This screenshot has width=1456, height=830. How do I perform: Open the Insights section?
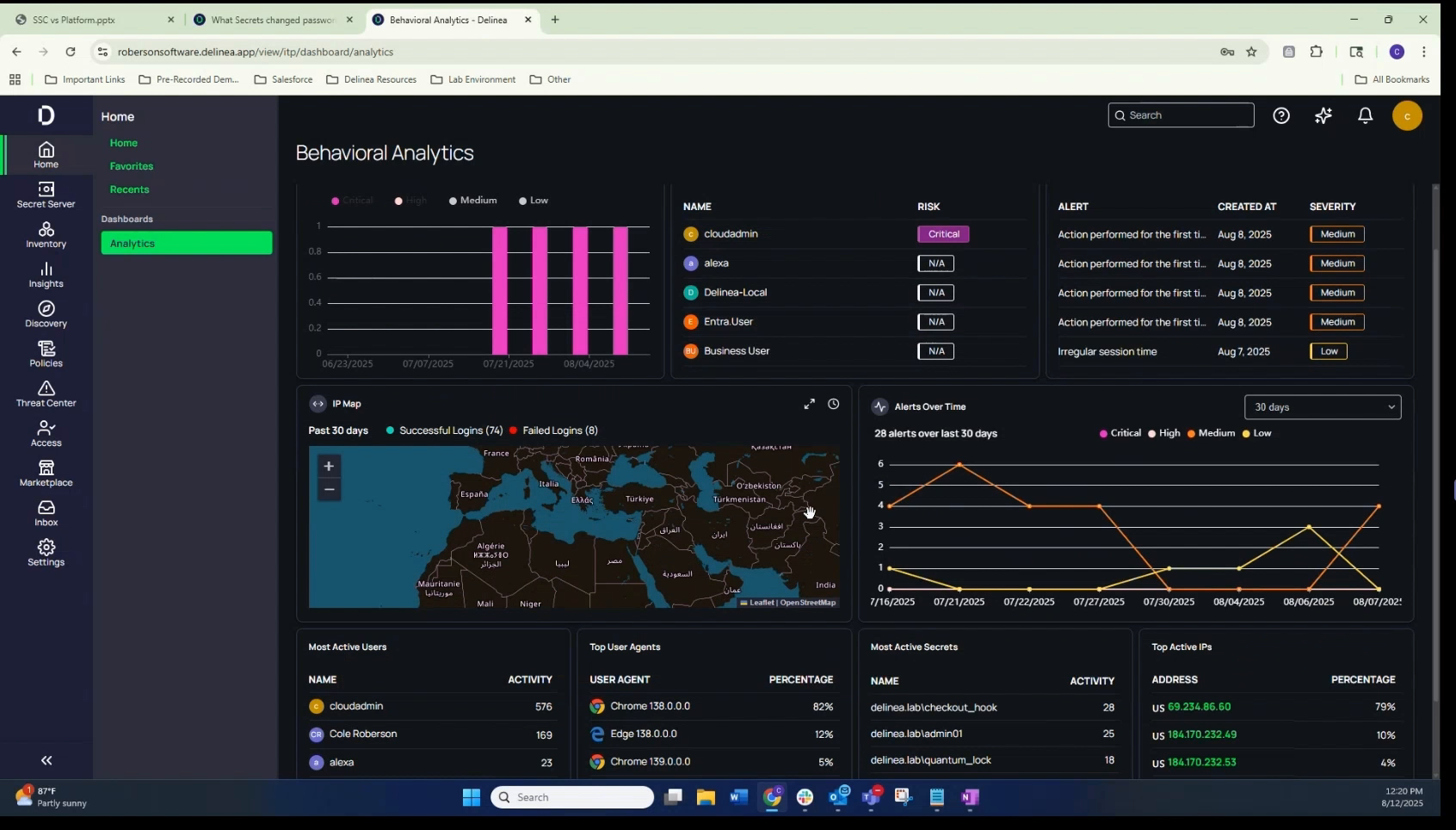click(x=46, y=275)
